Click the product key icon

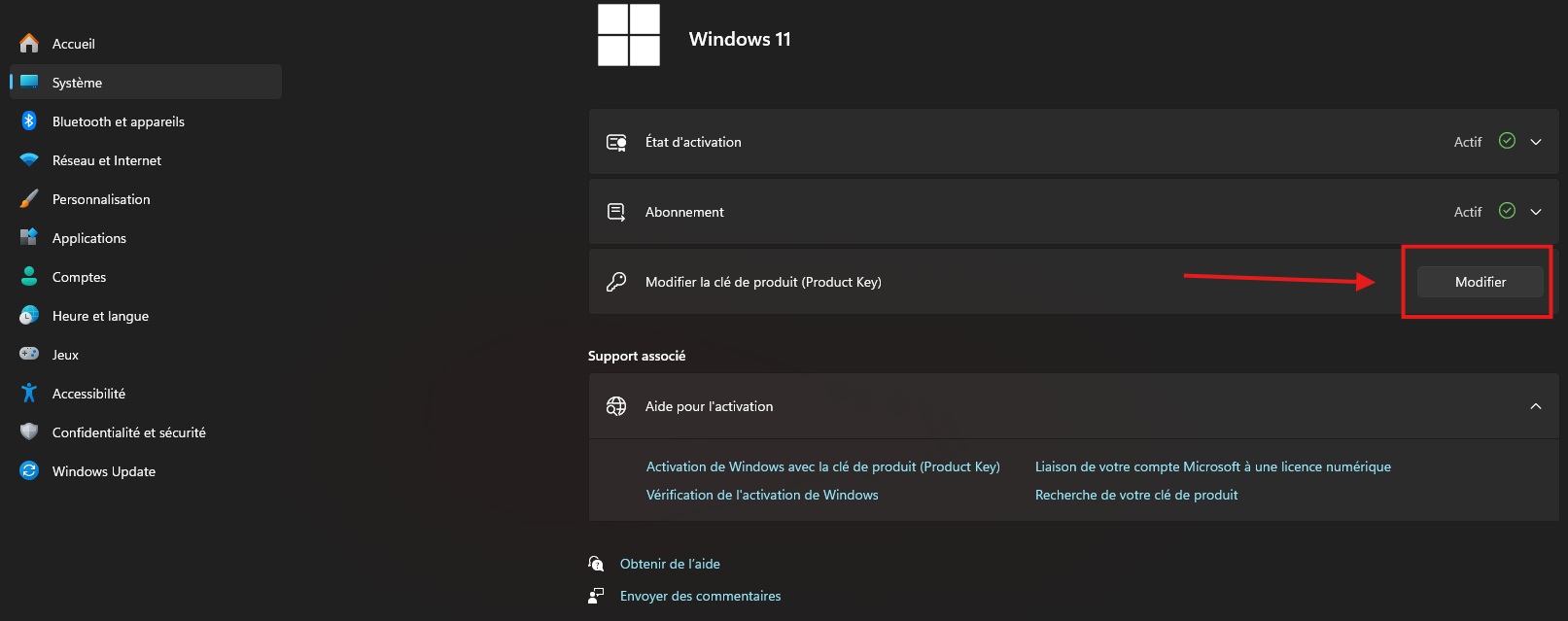616,282
